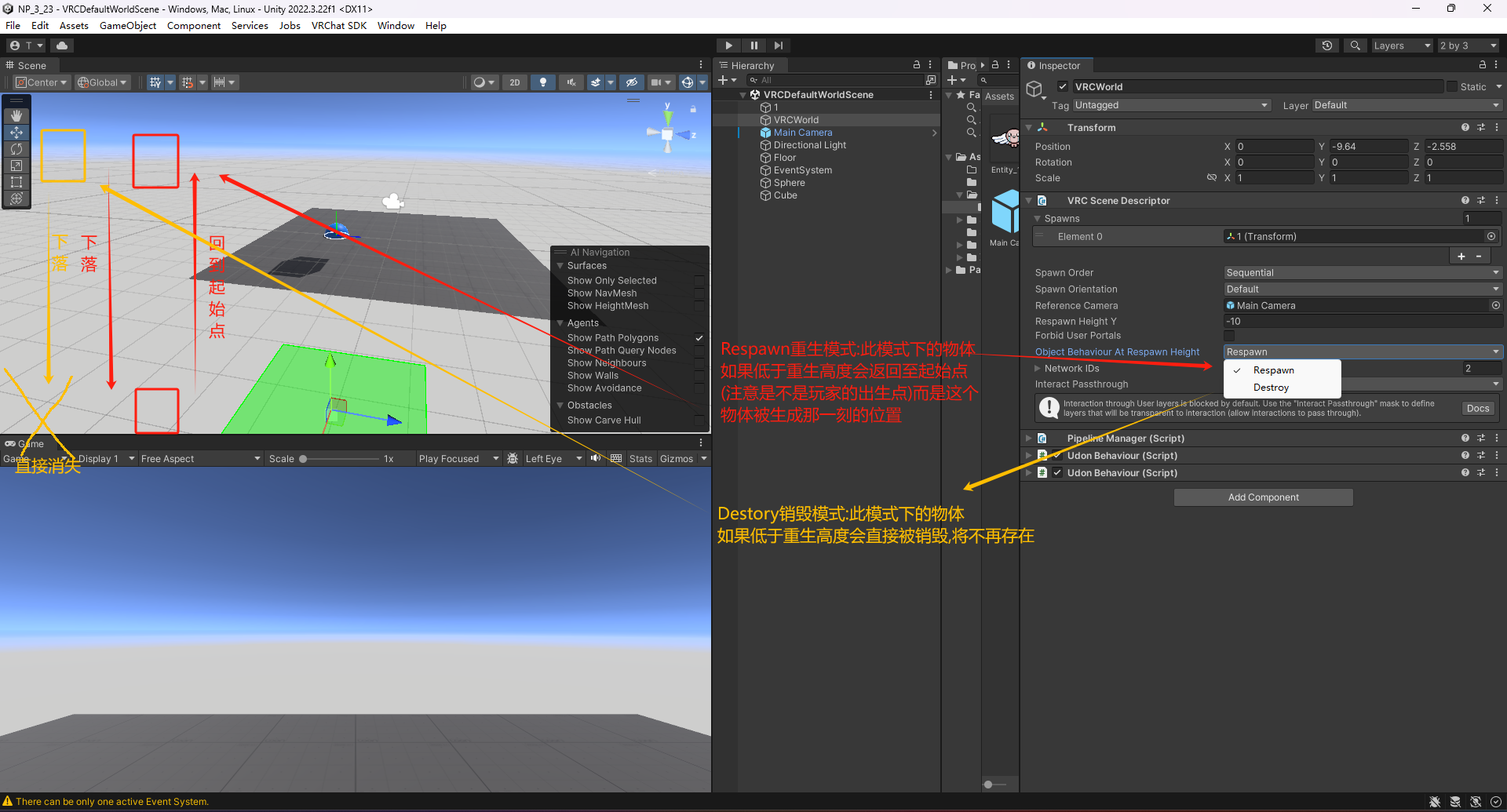Expand Pipeline Manager script component
The width and height of the screenshot is (1507, 812).
point(1029,439)
